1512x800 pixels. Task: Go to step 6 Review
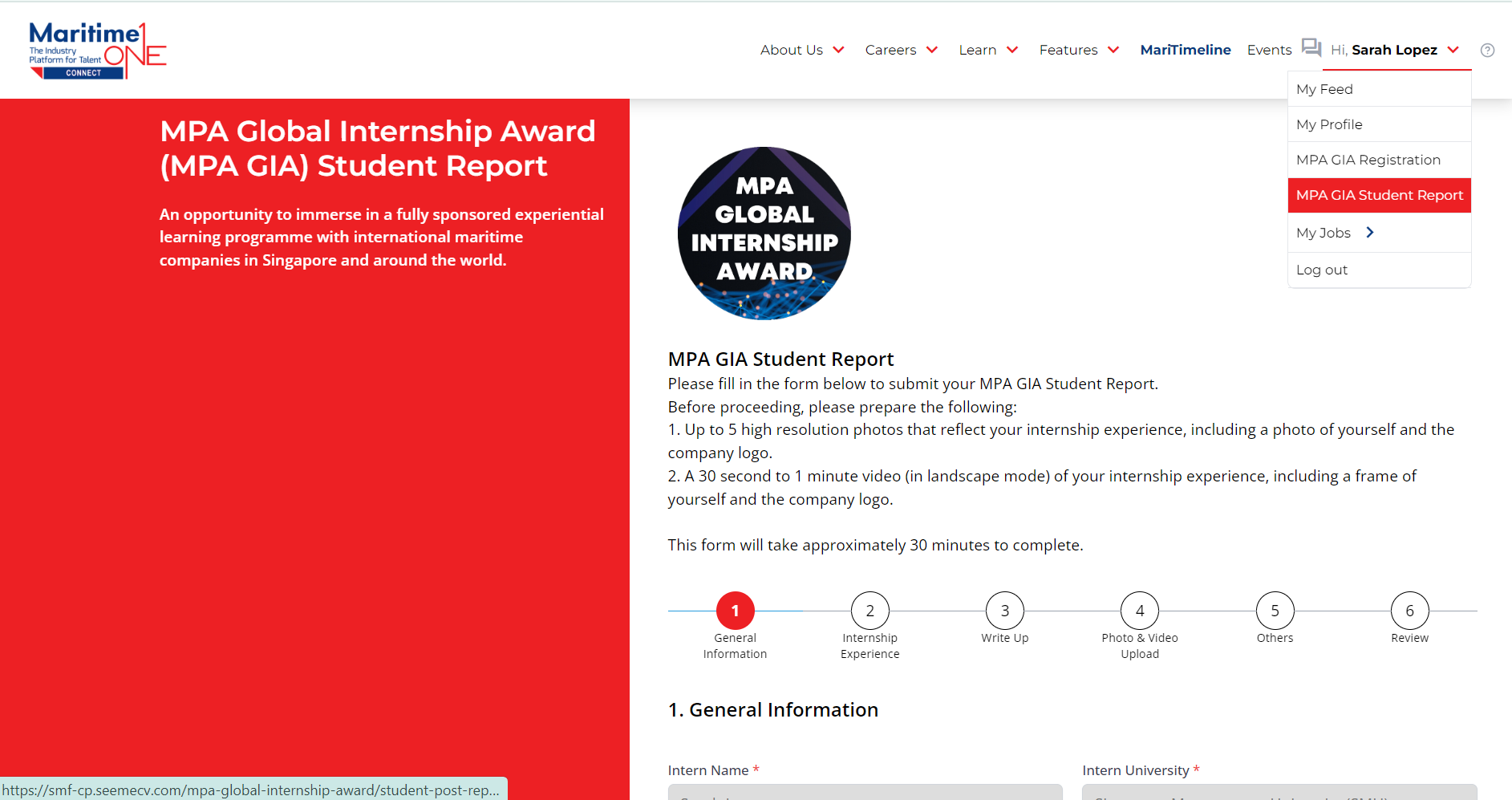click(1409, 611)
